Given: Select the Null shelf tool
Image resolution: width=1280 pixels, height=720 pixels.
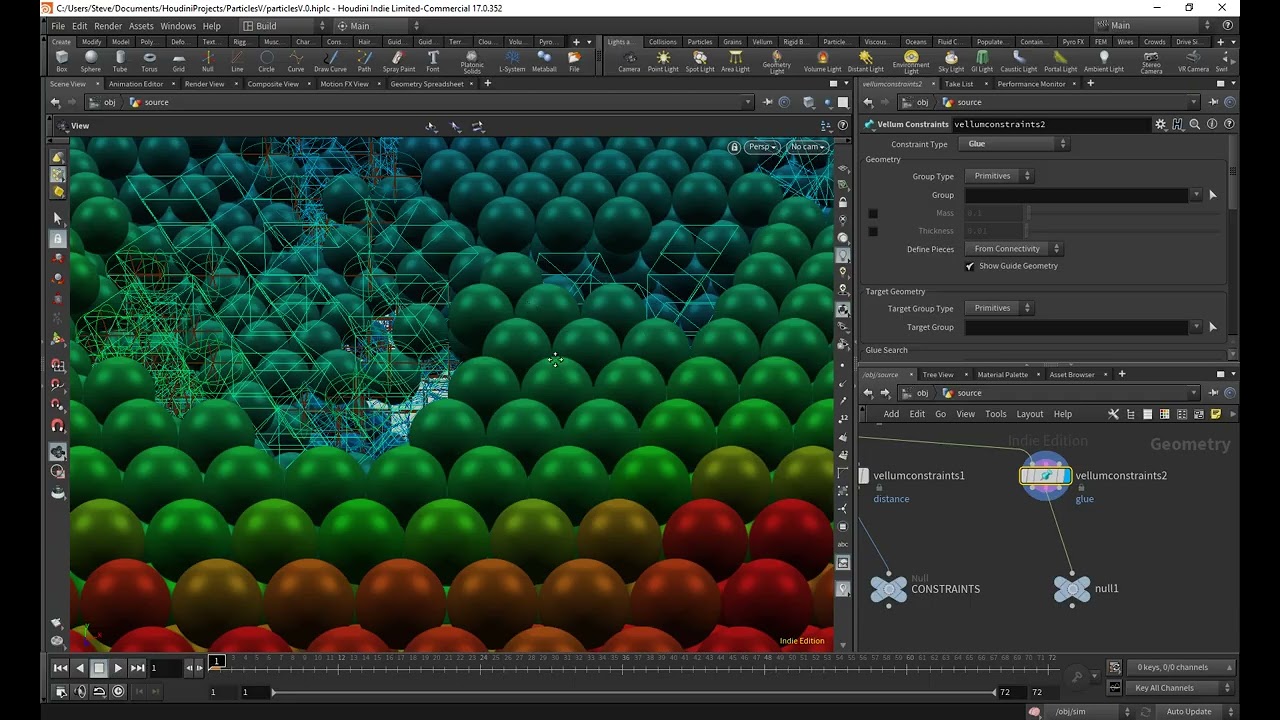Looking at the screenshot, I should tap(208, 62).
